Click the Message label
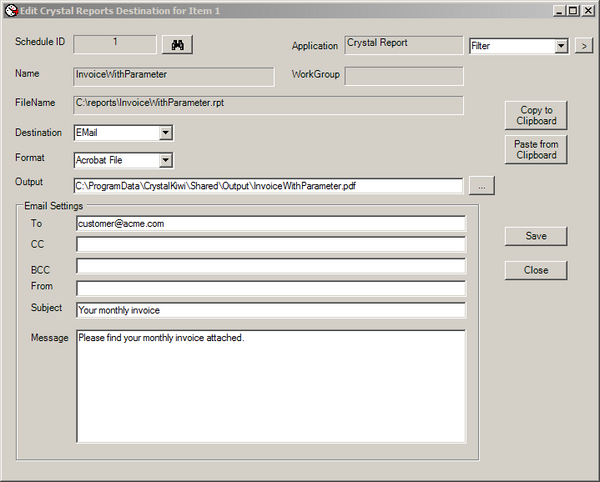Viewport: 600px width, 482px height. tap(50, 338)
